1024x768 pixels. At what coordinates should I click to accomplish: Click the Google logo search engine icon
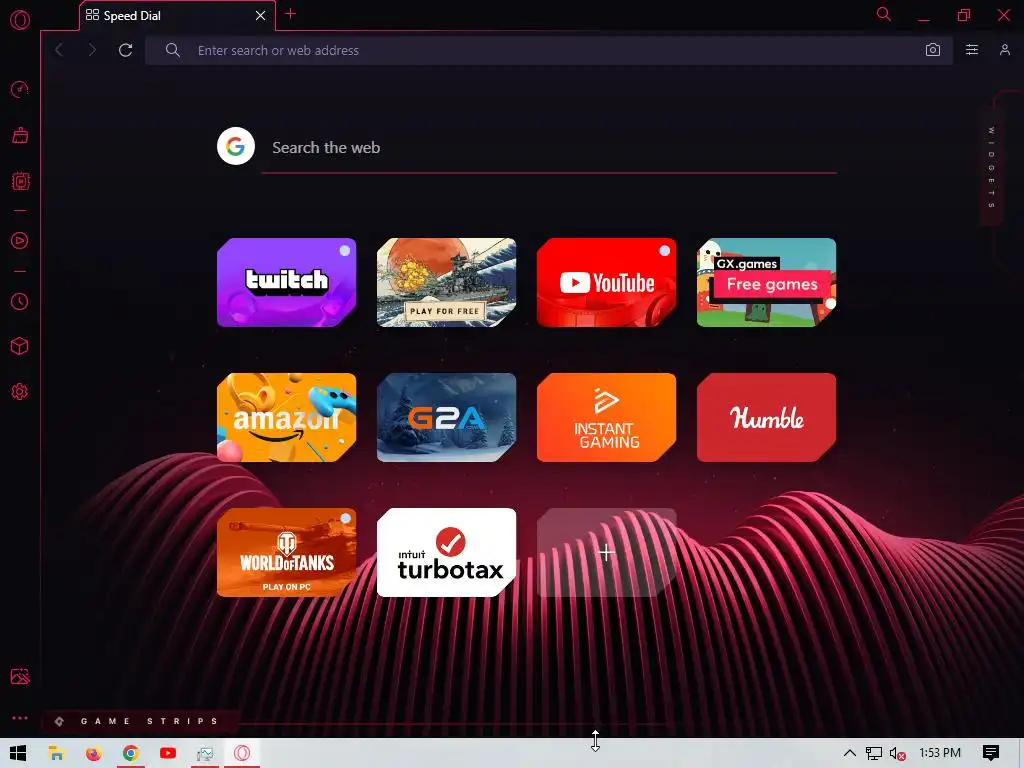236,146
